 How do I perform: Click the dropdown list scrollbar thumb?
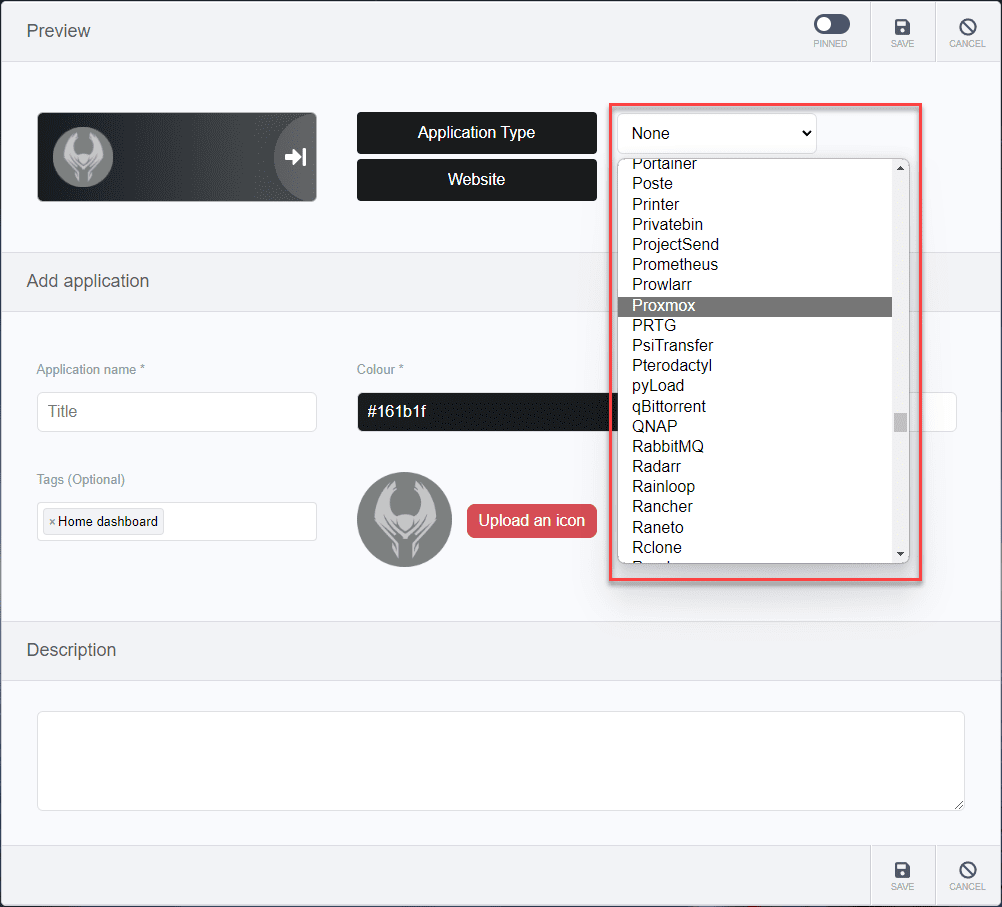coord(900,422)
